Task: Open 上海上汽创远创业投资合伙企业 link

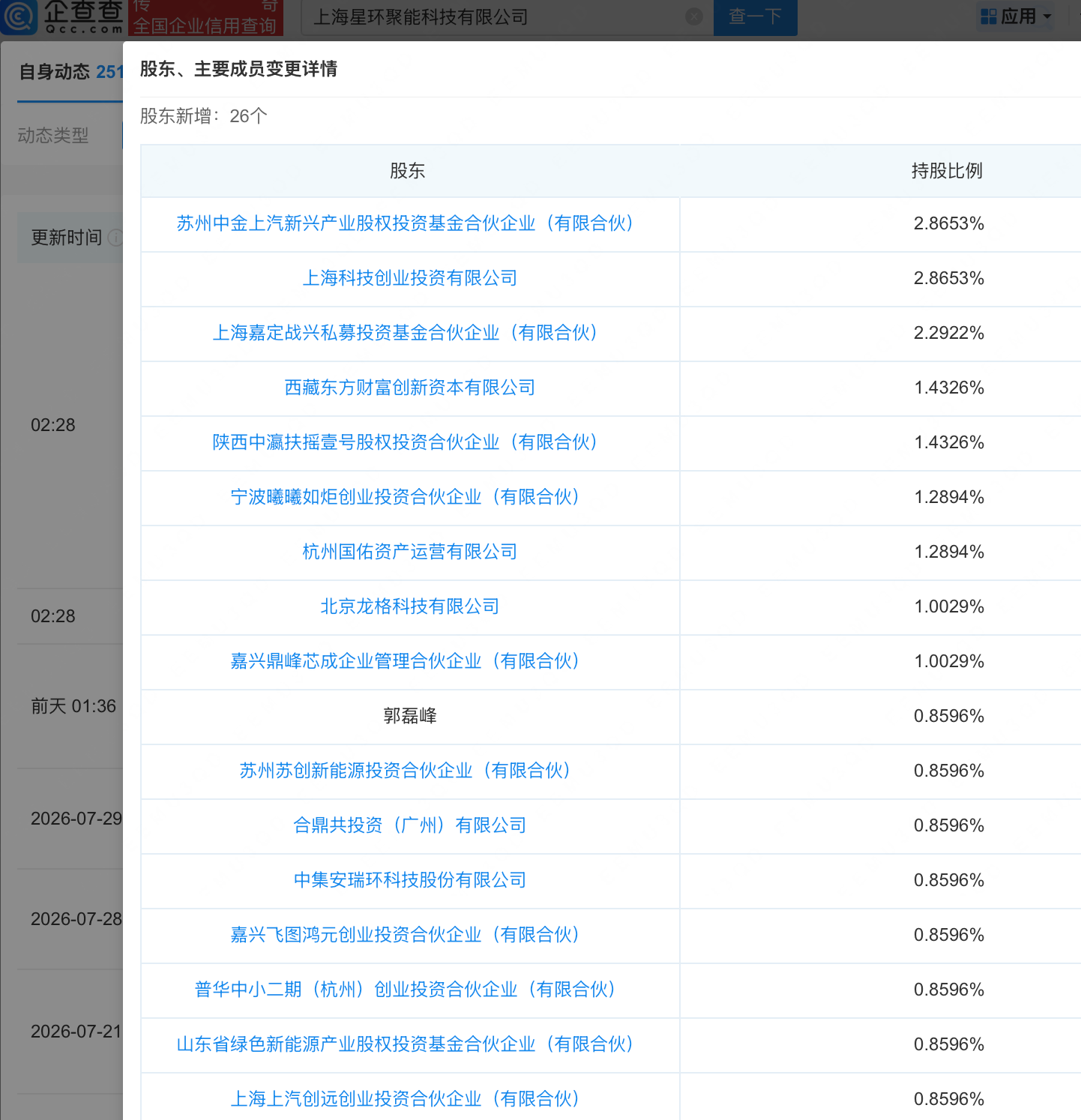Action: [x=406, y=1099]
